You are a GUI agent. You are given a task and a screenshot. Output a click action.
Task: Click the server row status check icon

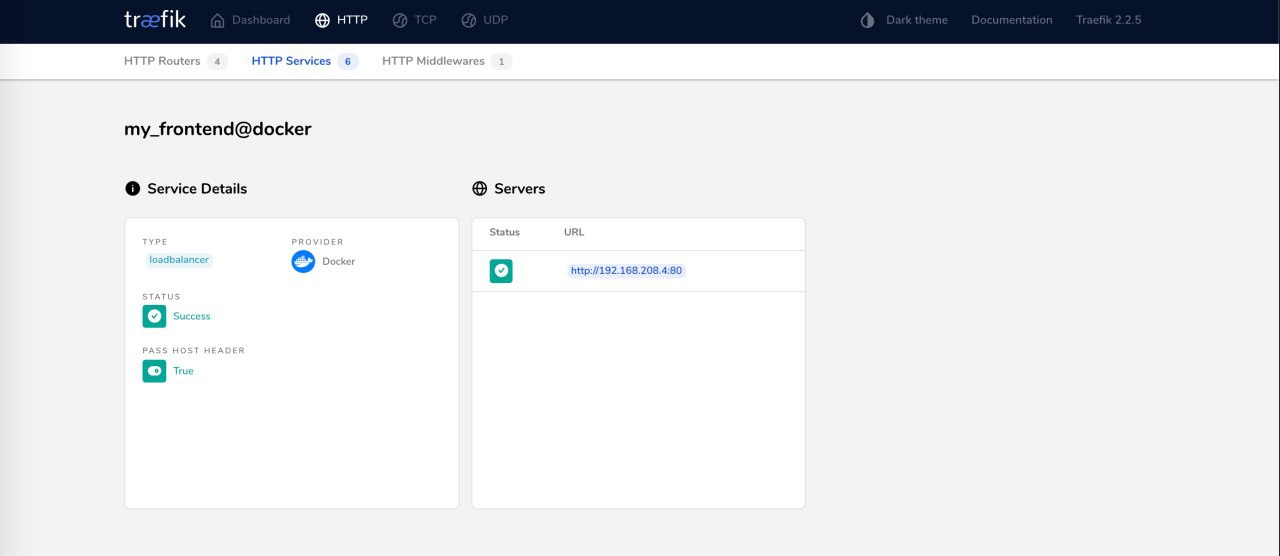[x=501, y=271]
